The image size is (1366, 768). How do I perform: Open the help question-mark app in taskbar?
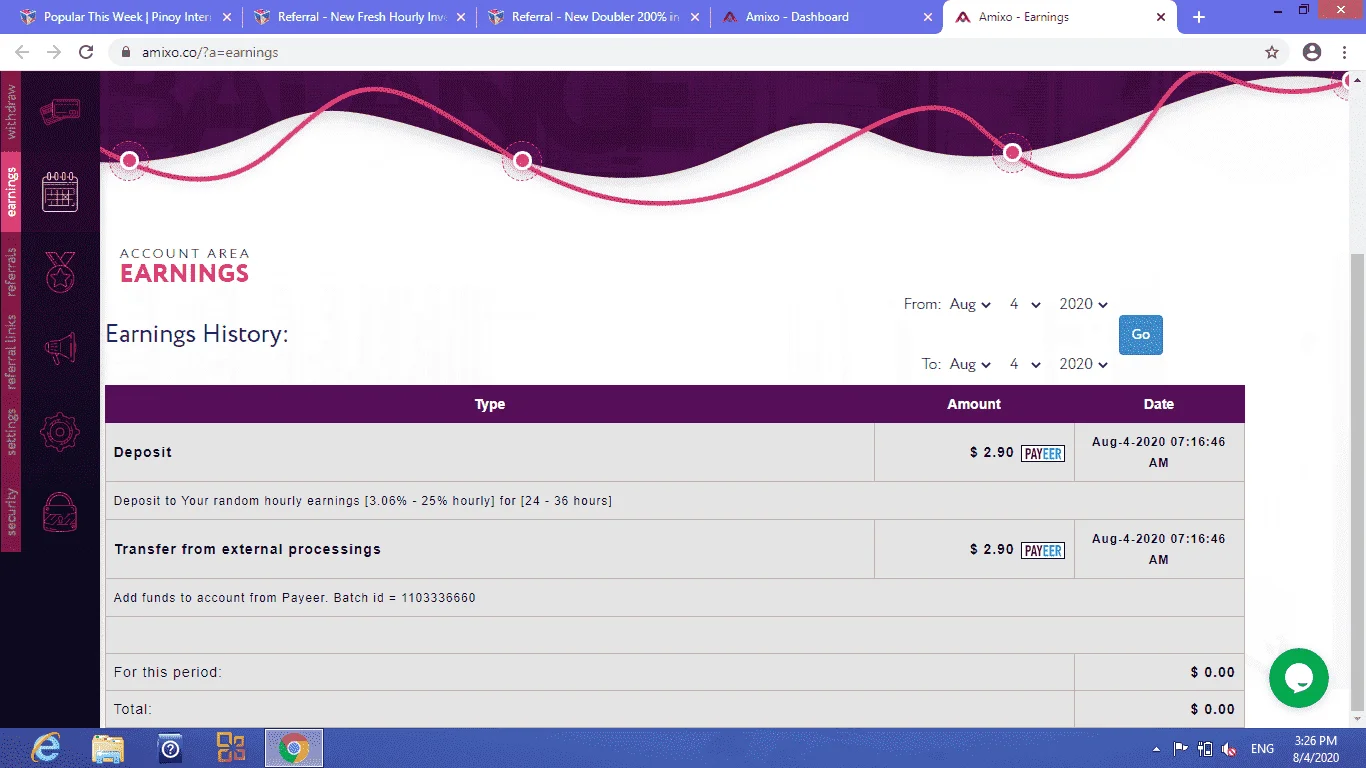coord(170,748)
